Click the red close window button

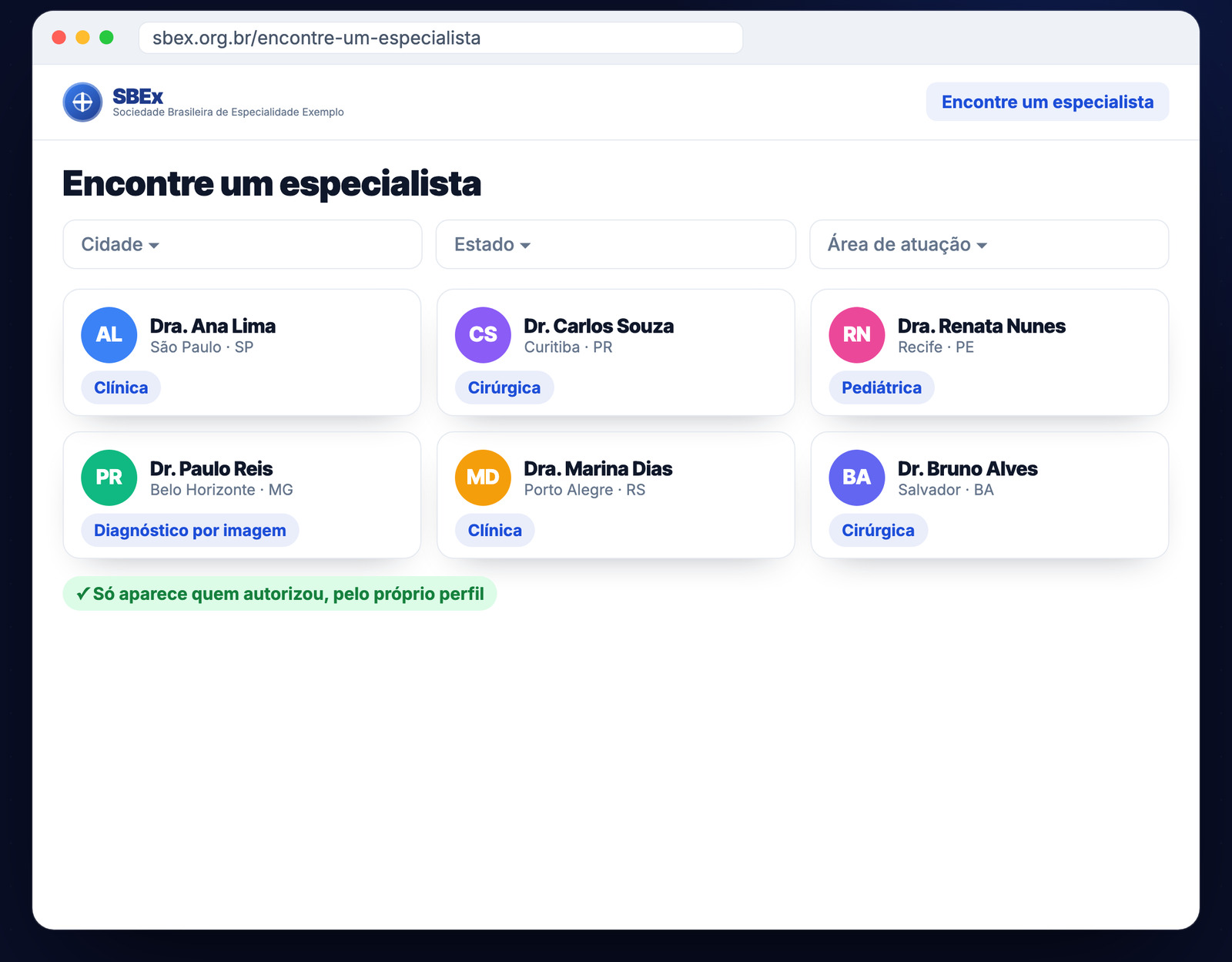pyautogui.click(x=59, y=37)
